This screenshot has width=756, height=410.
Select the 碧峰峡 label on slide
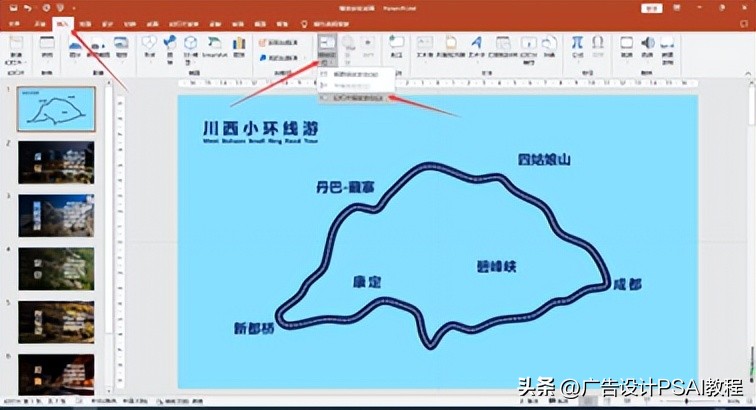[497, 266]
